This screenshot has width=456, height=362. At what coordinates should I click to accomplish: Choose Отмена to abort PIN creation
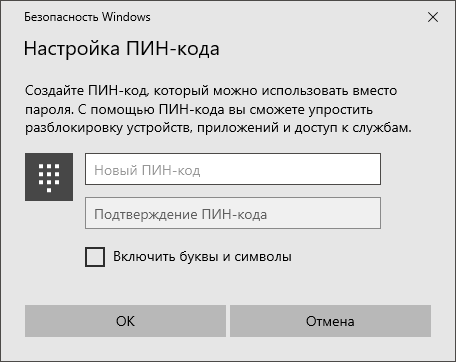[x=330, y=321]
